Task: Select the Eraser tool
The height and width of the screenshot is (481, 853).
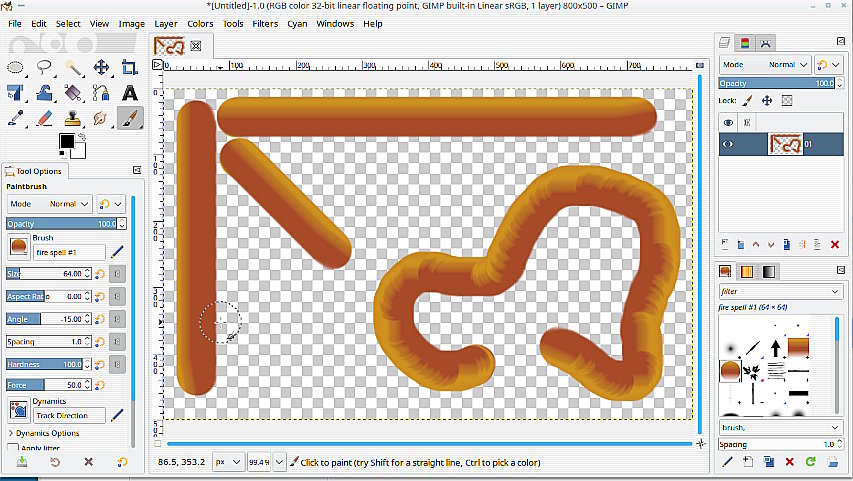Action: 44,118
